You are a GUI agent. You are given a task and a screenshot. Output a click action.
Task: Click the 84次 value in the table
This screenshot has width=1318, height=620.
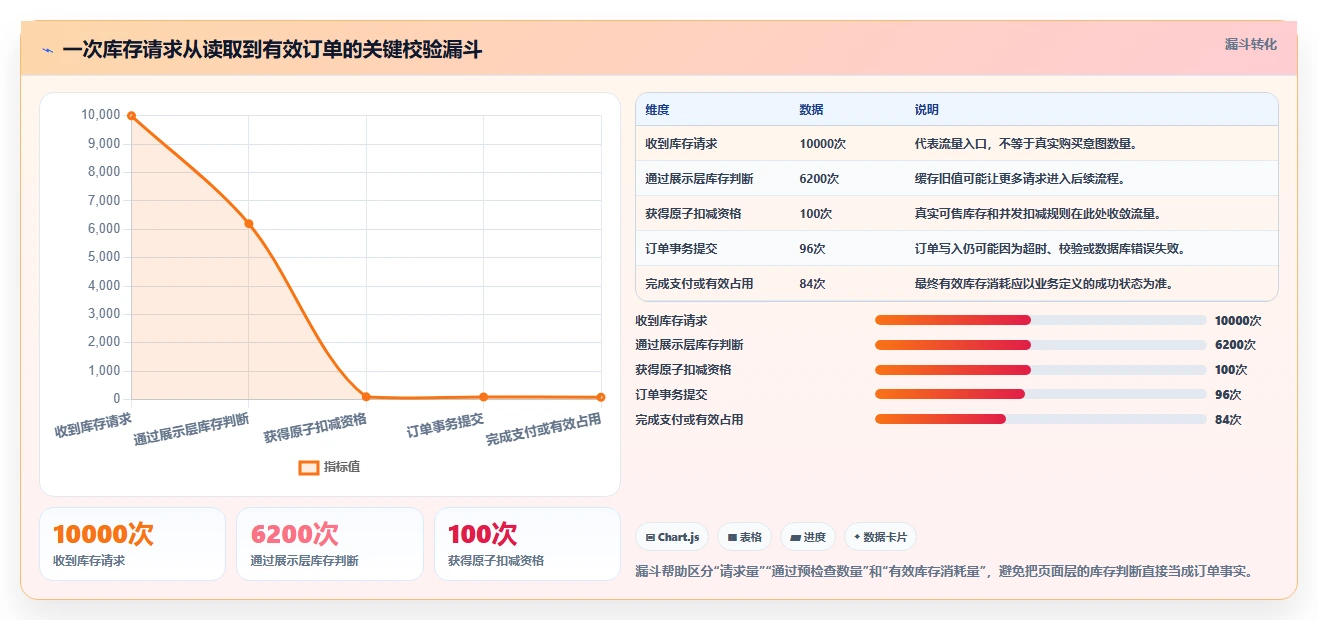(x=812, y=284)
